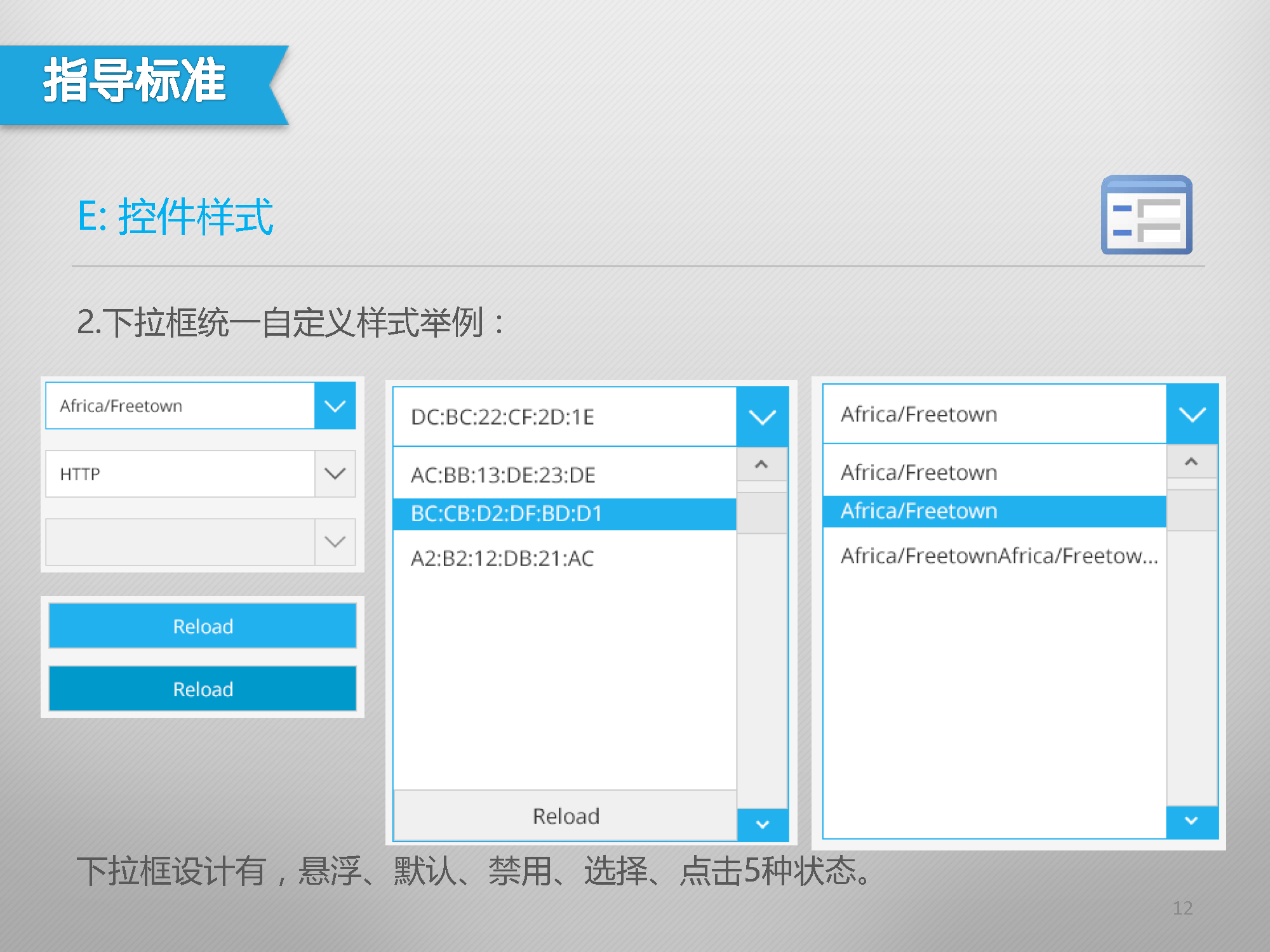1270x952 pixels.
Task: Click the gray Reload button below MAC list
Action: pyautogui.click(x=565, y=816)
